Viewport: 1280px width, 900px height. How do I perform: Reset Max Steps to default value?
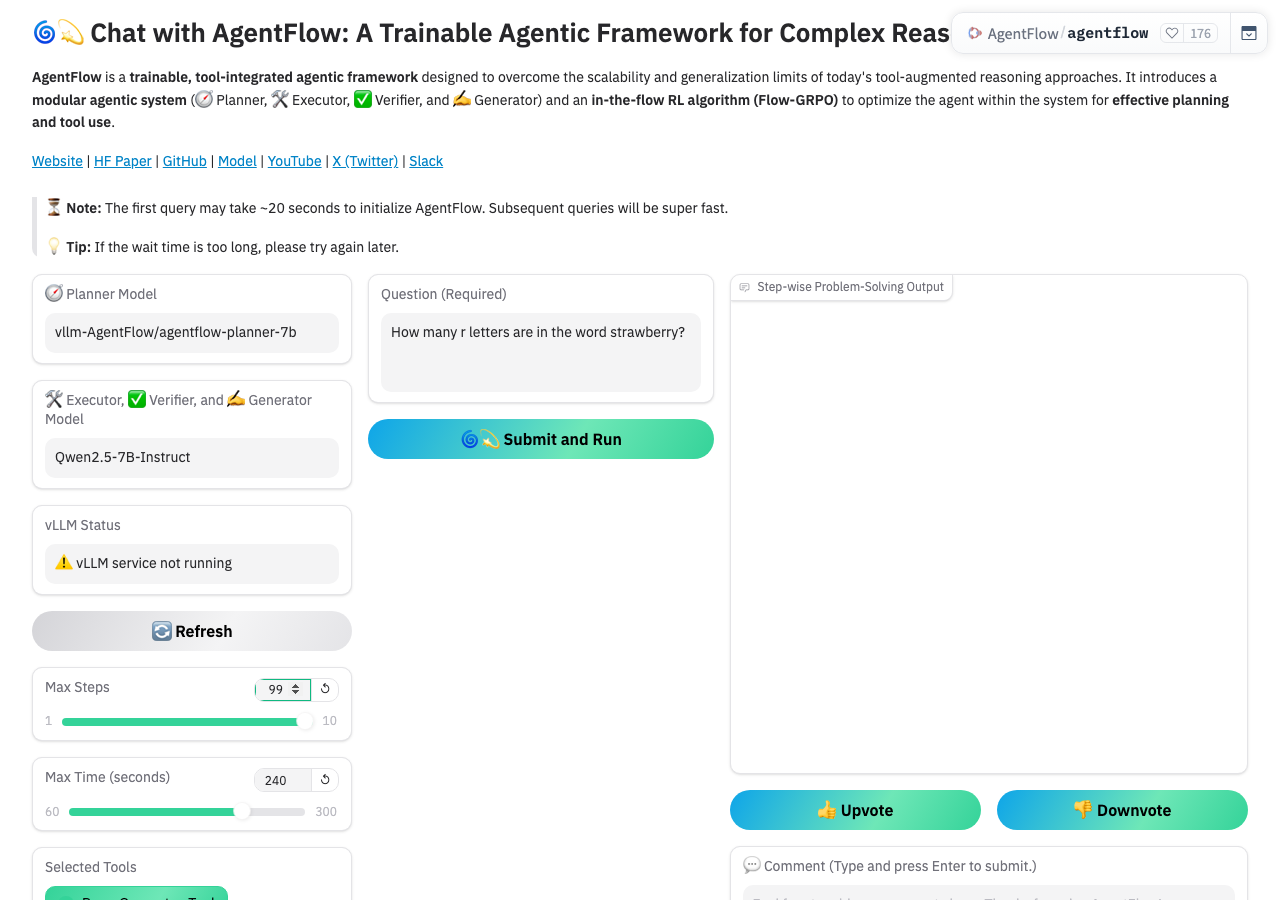pos(325,689)
